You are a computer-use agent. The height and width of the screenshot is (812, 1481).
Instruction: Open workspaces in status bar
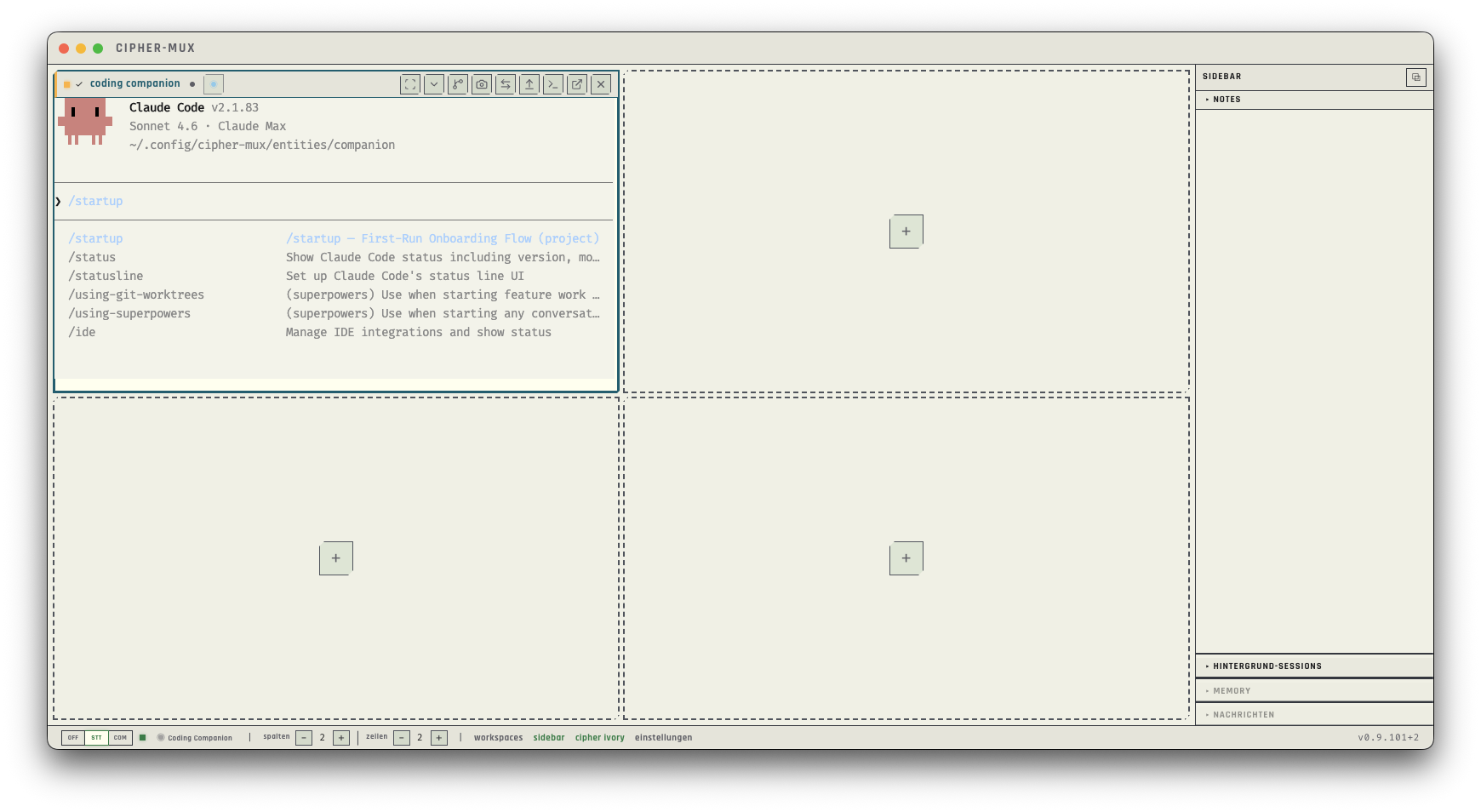pyautogui.click(x=499, y=738)
